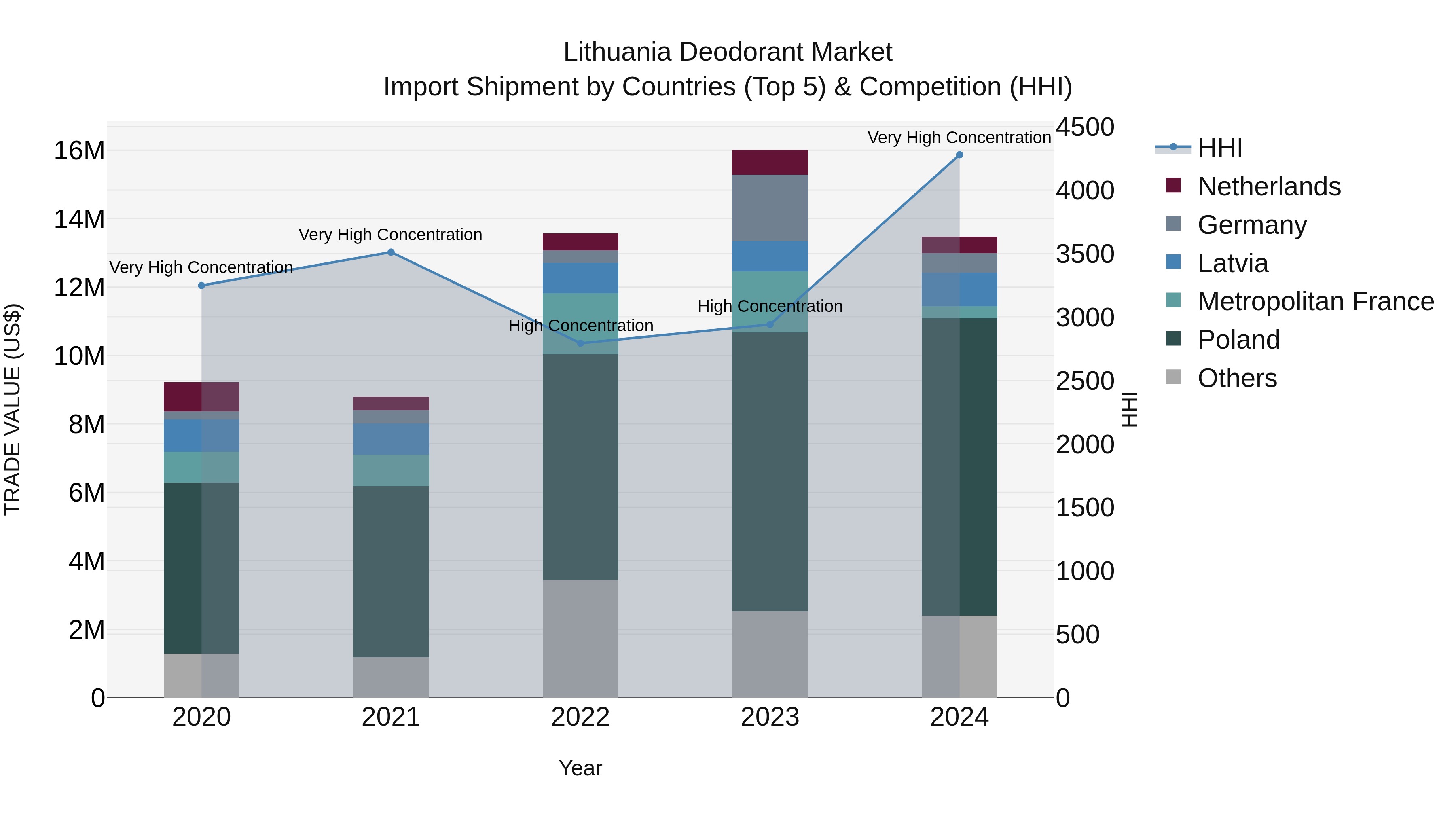The width and height of the screenshot is (1456, 819).
Task: Click the 2021 'Very High Concentration' annotation
Action: 391,235
